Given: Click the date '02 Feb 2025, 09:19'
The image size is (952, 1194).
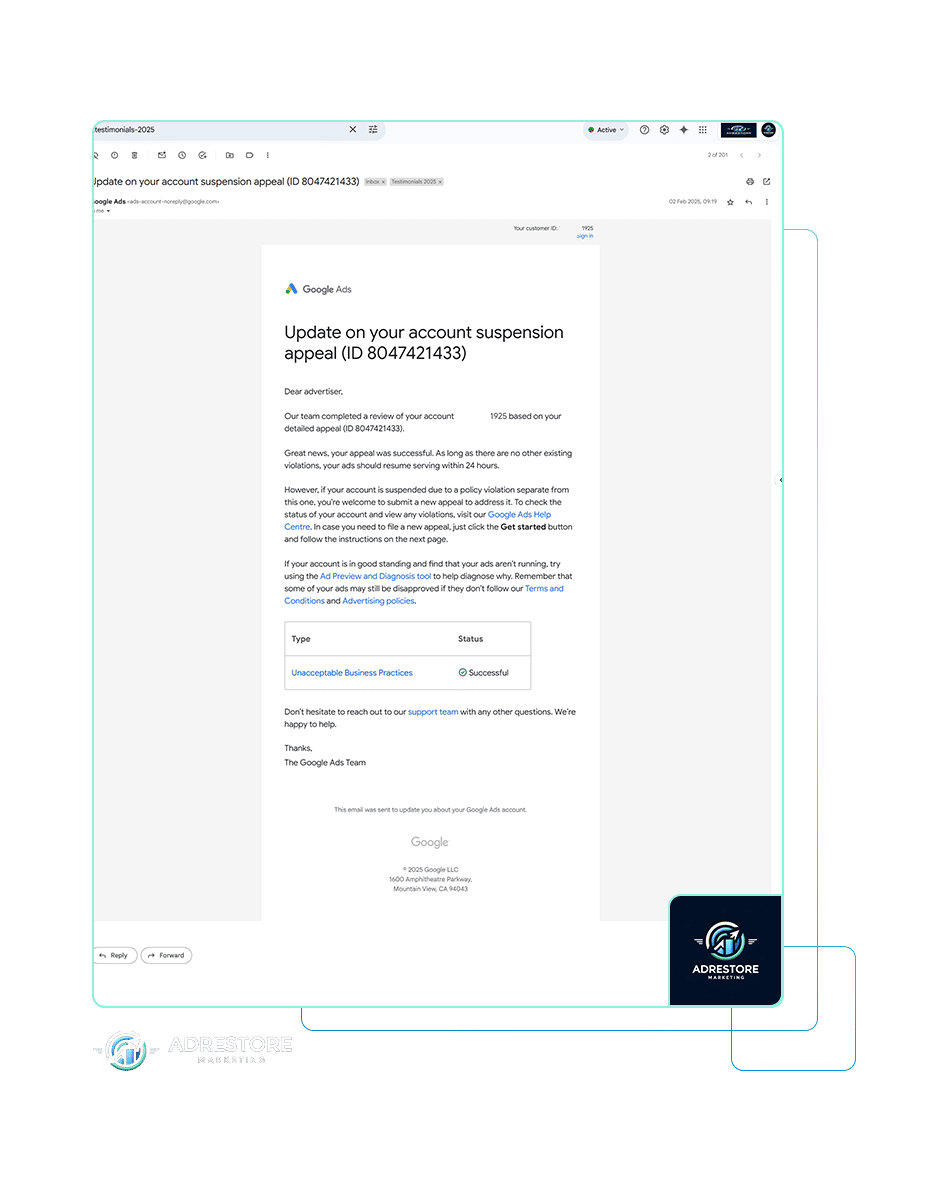Looking at the screenshot, I should click(x=692, y=202).
